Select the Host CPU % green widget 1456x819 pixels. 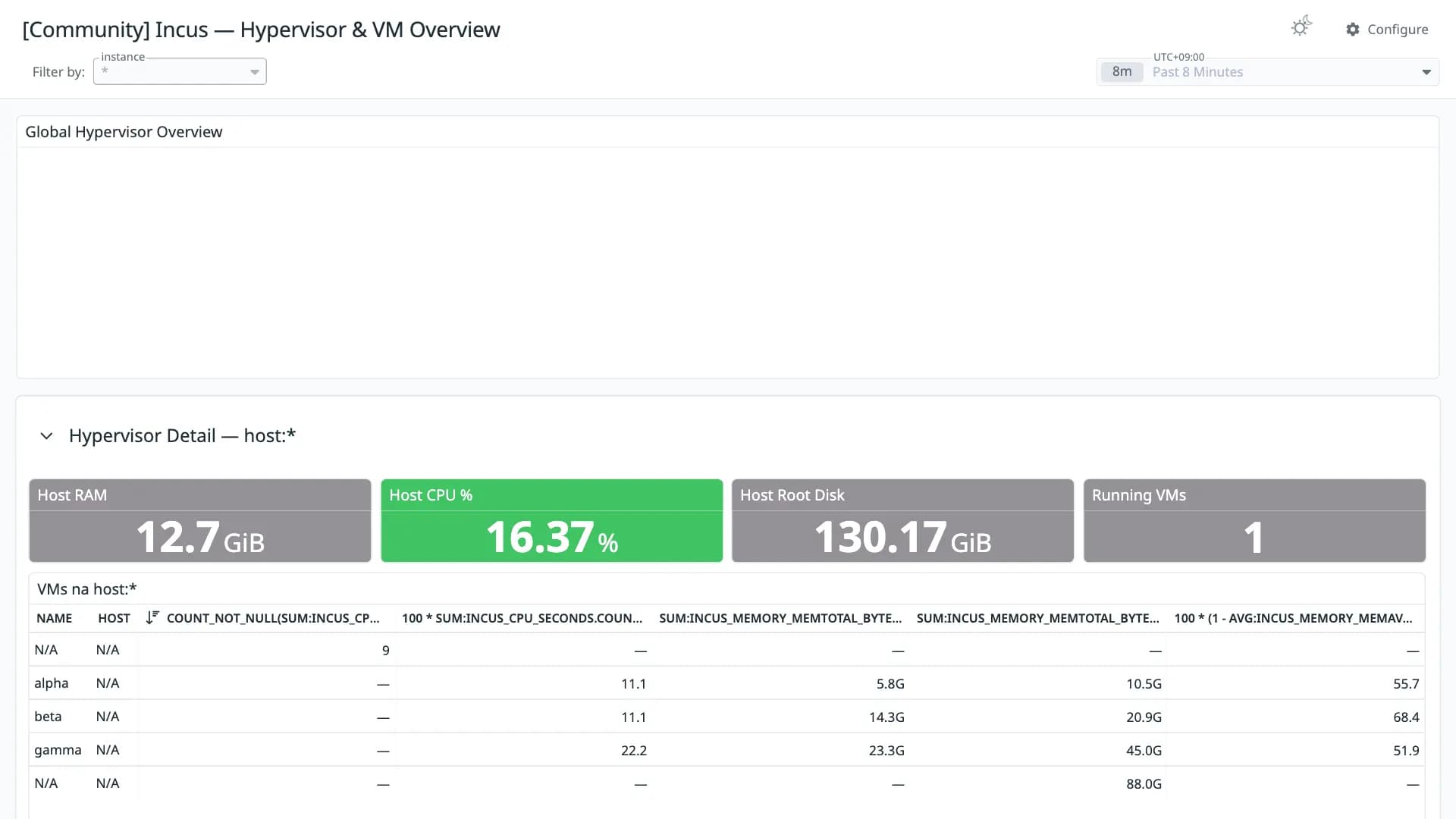tap(552, 520)
